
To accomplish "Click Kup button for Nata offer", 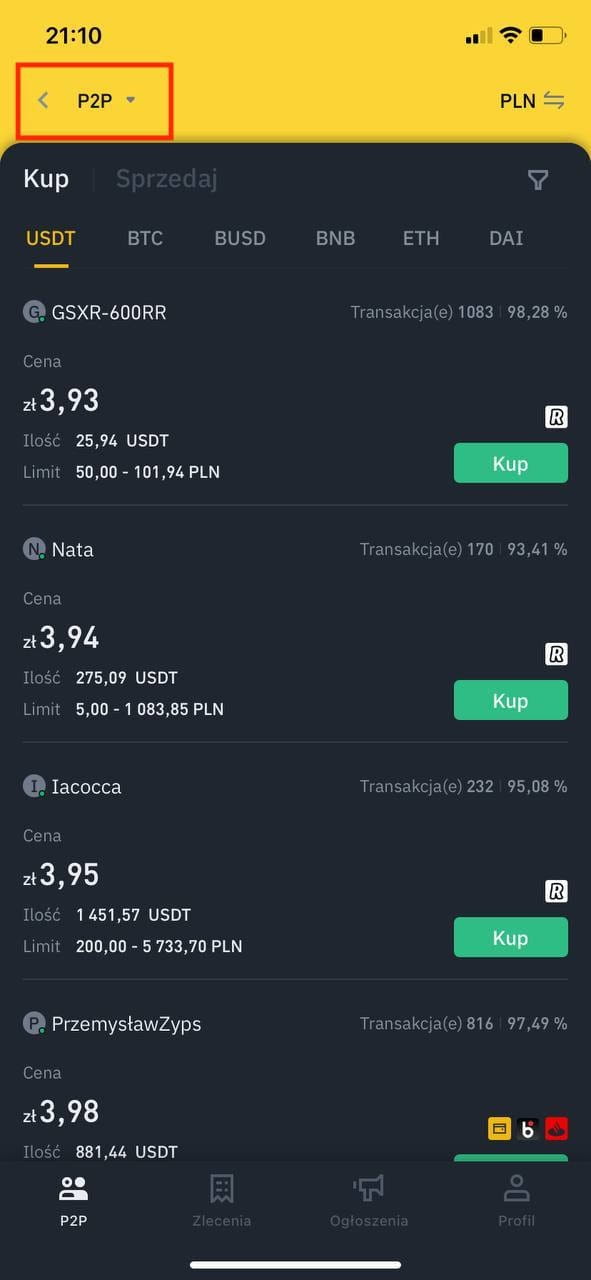I will pyautogui.click(x=511, y=700).
